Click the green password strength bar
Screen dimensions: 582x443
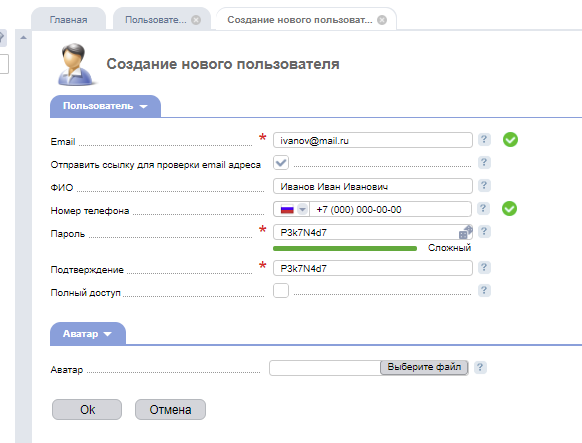tap(345, 249)
